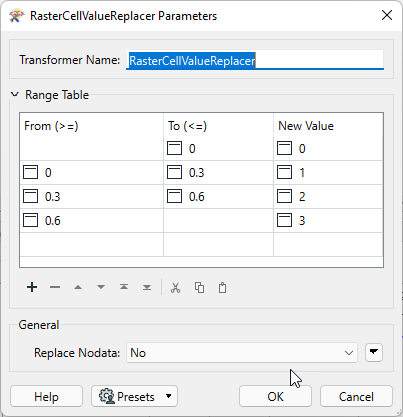
Task: Collapse the Range Table section
Action: click(x=15, y=95)
